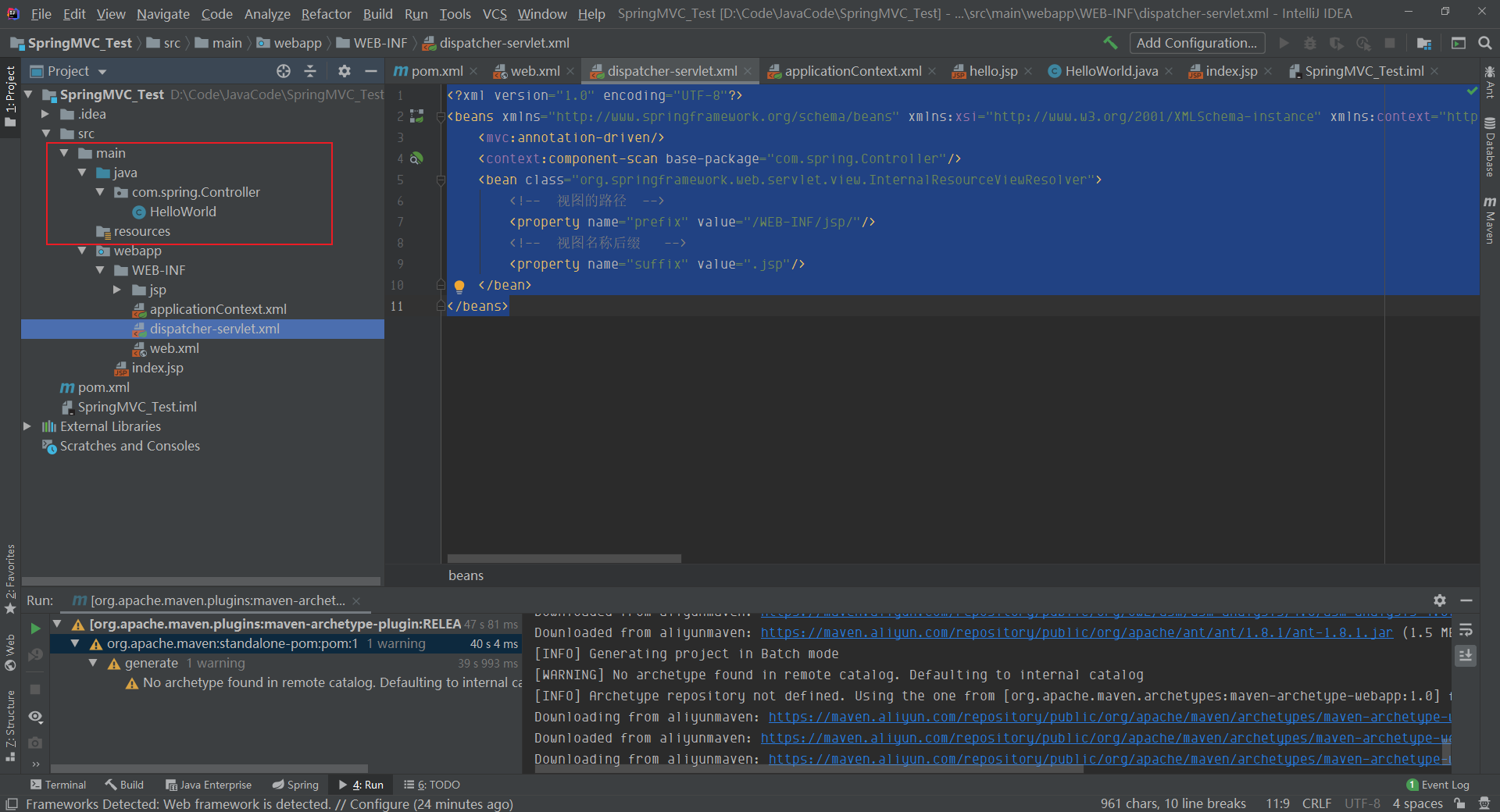
Task: Expand the jsp folder
Action: pyautogui.click(x=117, y=290)
